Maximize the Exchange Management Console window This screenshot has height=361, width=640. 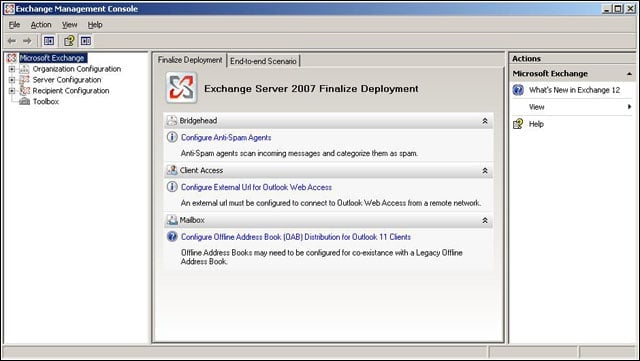tap(618, 9)
